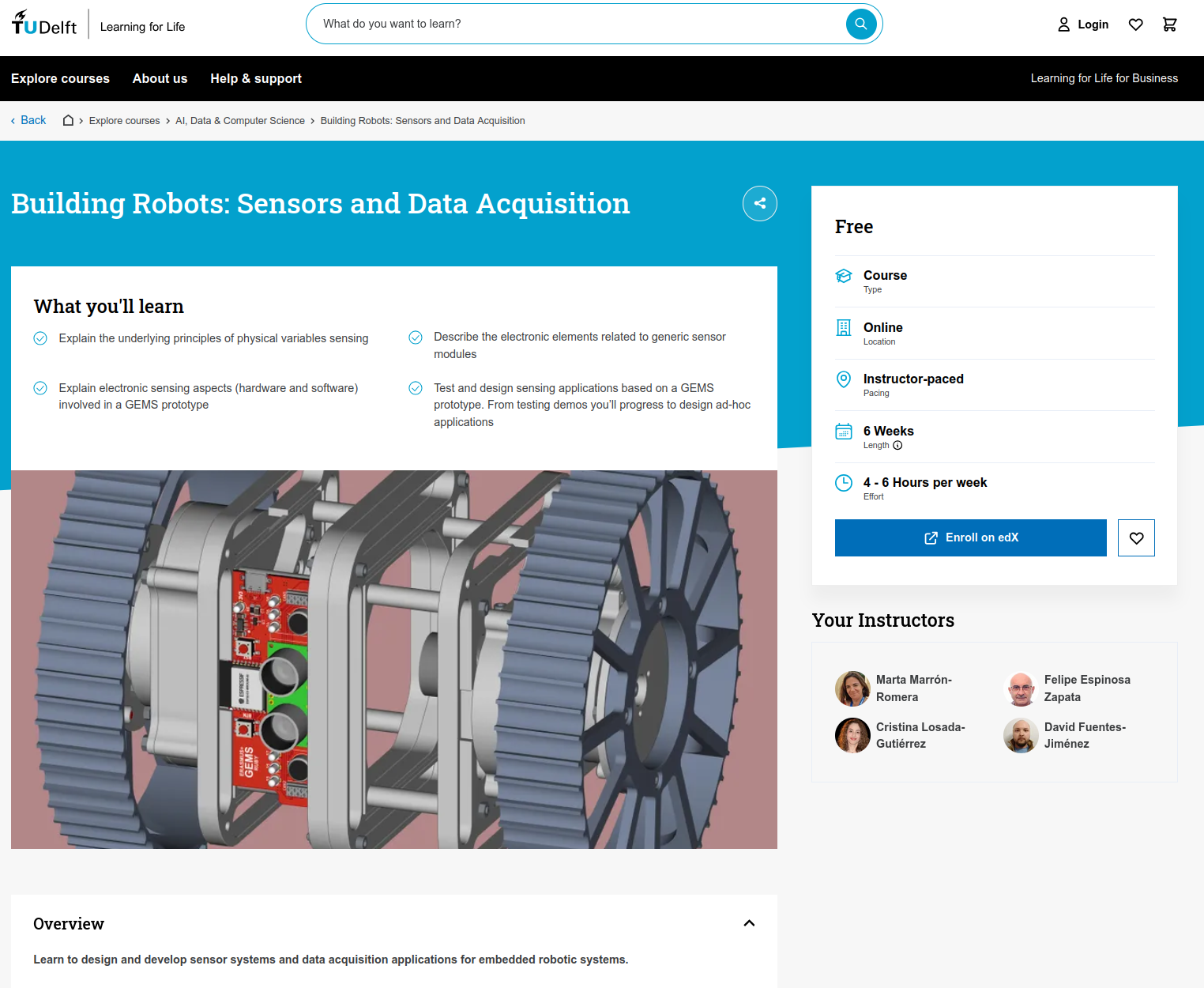Click the Login text link
The height and width of the screenshot is (988, 1204).
[1093, 25]
